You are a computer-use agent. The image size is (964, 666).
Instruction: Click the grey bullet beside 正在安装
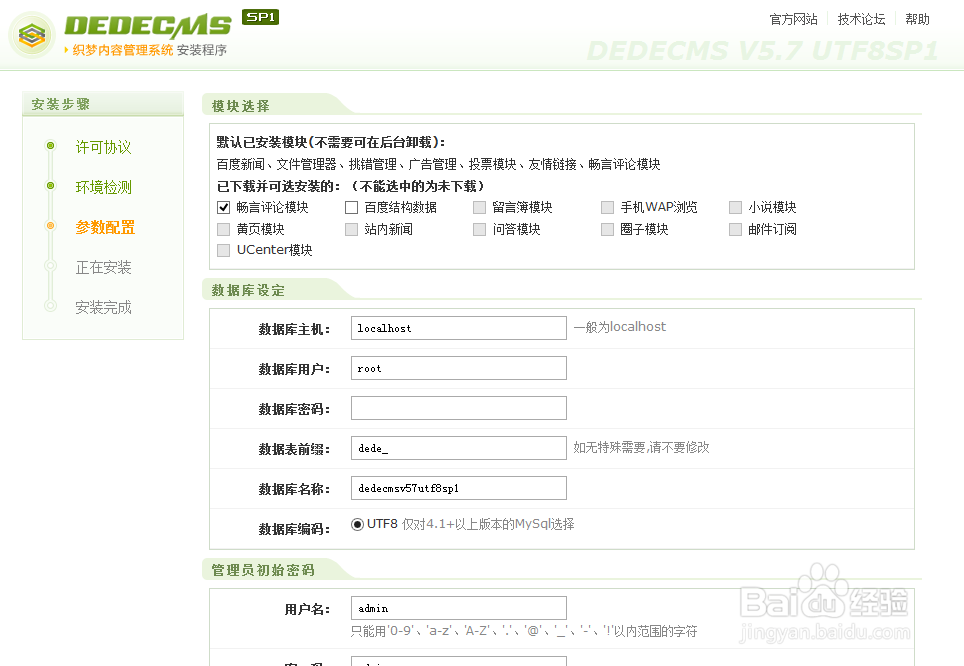tap(50, 266)
